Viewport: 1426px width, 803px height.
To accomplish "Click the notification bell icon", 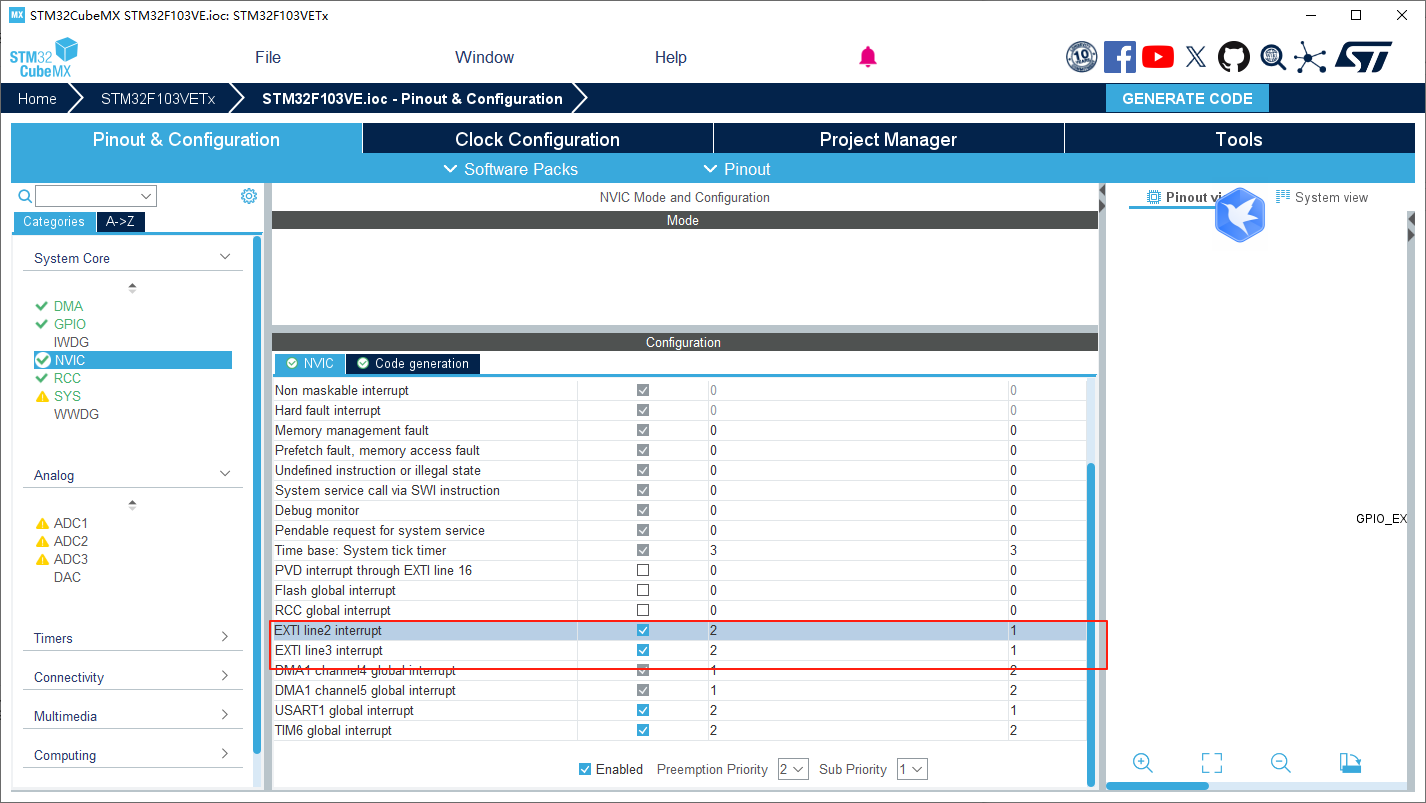I will coord(868,57).
